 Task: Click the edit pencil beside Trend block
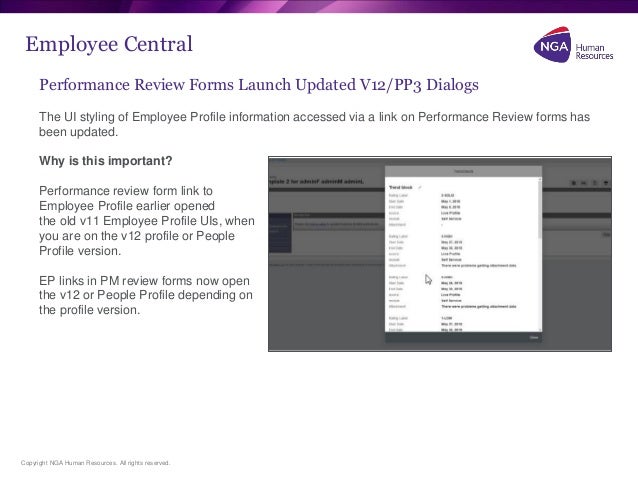(x=420, y=188)
